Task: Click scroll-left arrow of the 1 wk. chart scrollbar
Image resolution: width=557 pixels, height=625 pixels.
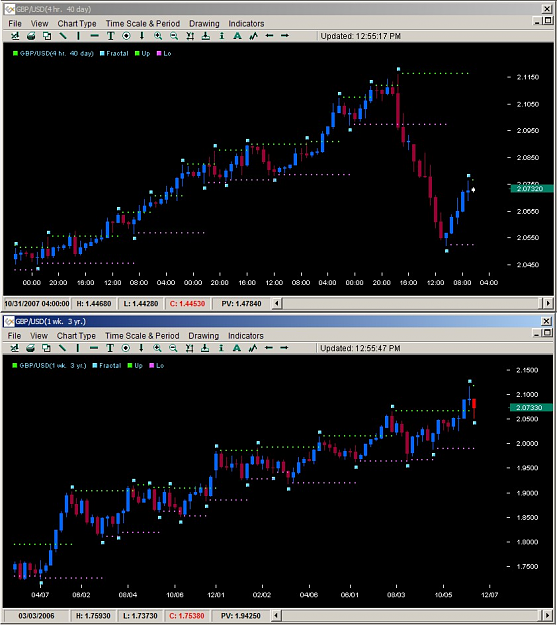Action: 277,615
